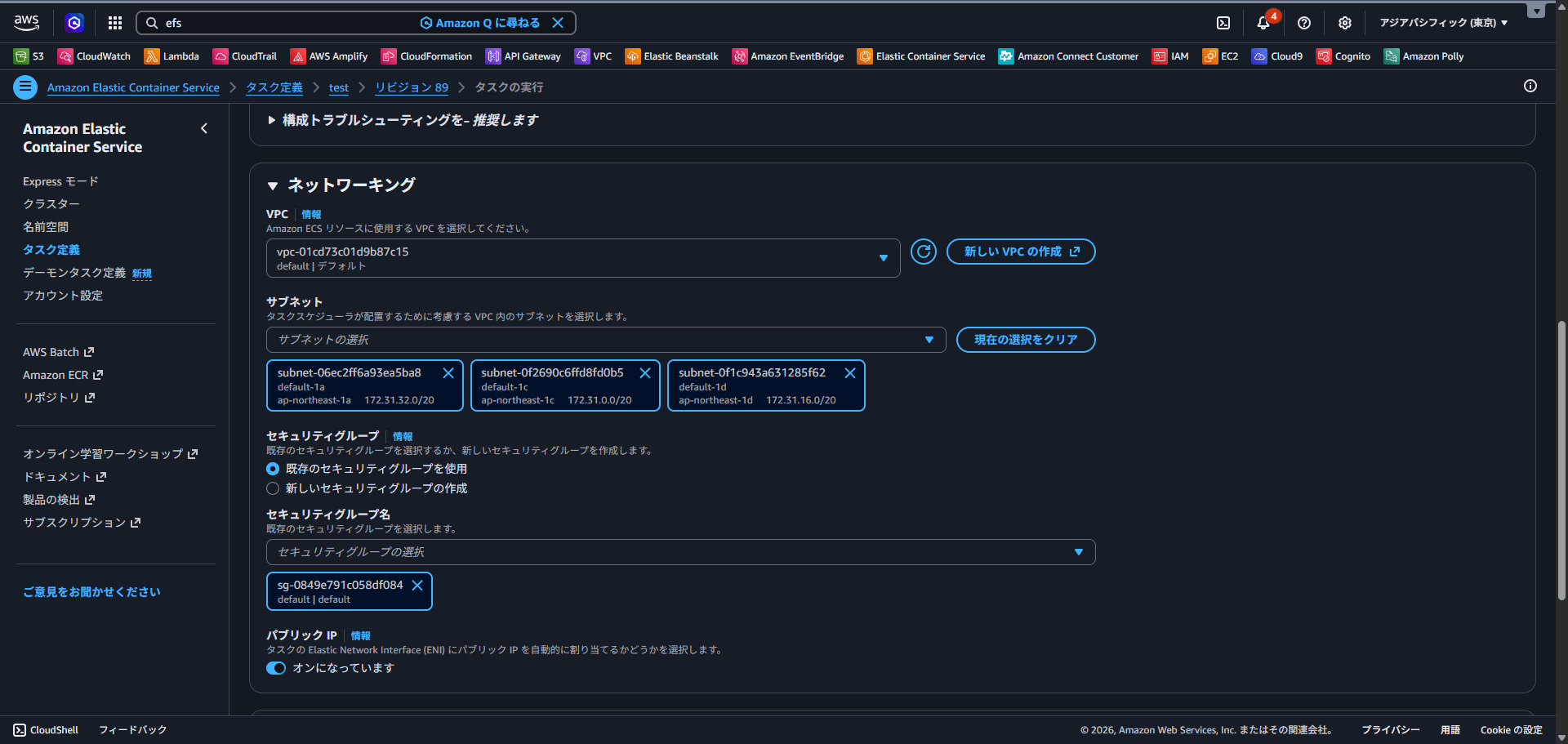Remove security group sg-0849e791c058df084
The image size is (1568, 744).
pyautogui.click(x=417, y=586)
